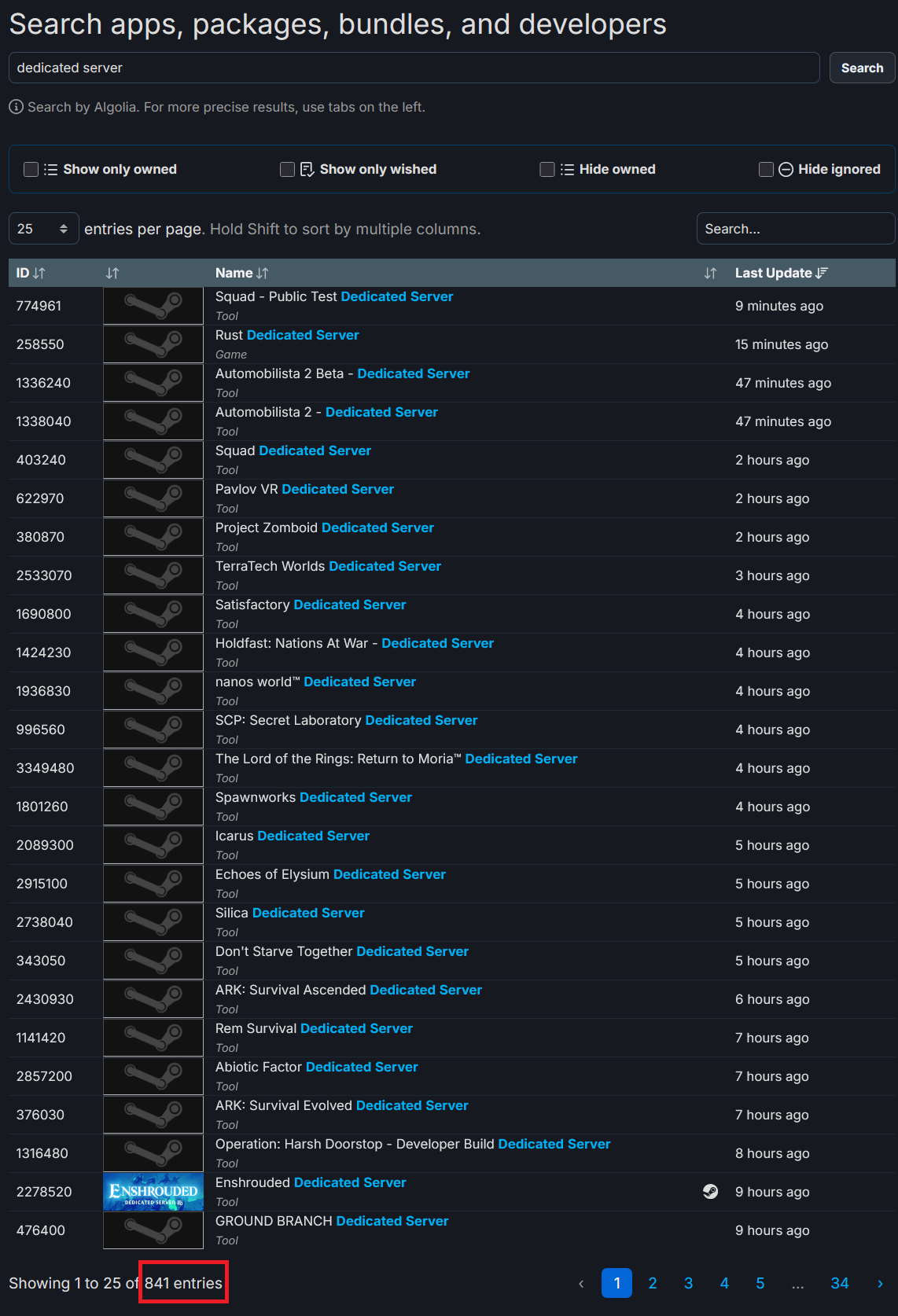Open Enshrouded Dedicated Server thumbnail

153,1192
